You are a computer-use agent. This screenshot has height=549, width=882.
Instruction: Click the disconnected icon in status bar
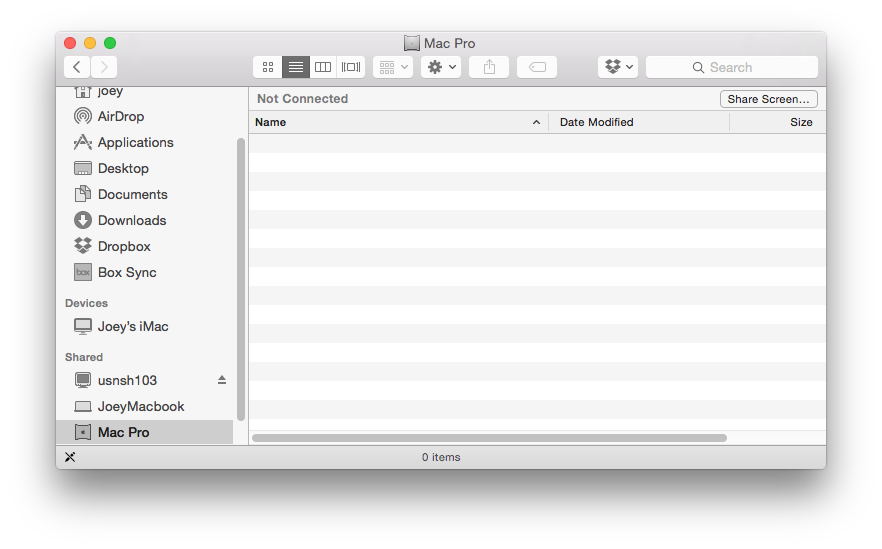pyautogui.click(x=70, y=457)
